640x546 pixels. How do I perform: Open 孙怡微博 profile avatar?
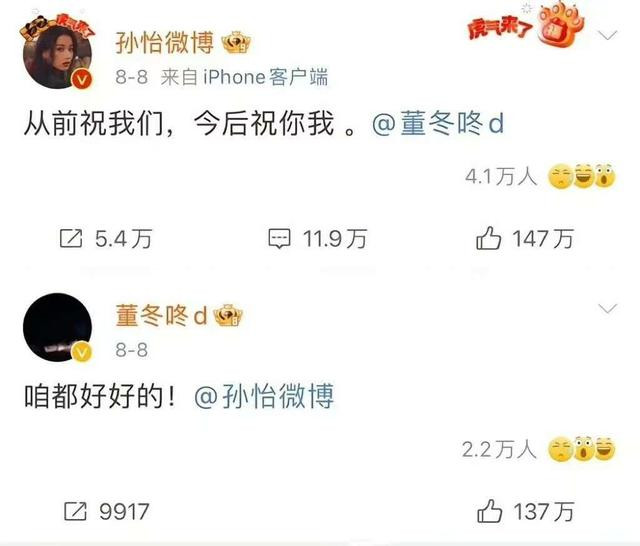tap(57, 55)
